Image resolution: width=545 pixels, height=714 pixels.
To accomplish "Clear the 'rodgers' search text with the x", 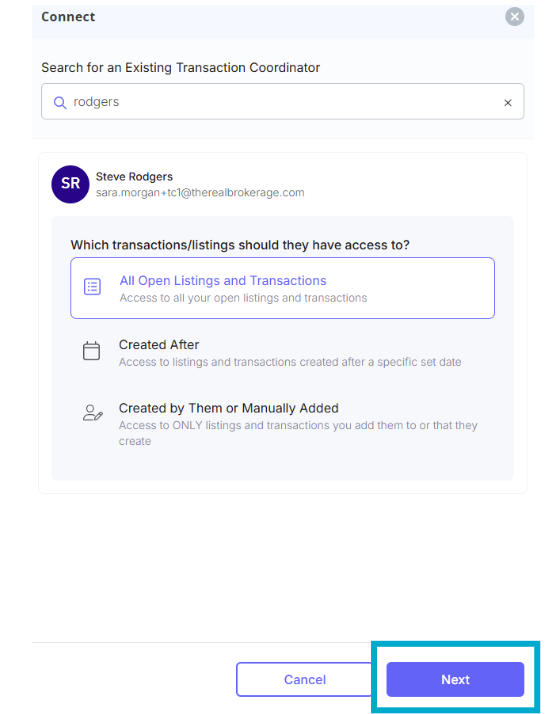I will point(508,103).
